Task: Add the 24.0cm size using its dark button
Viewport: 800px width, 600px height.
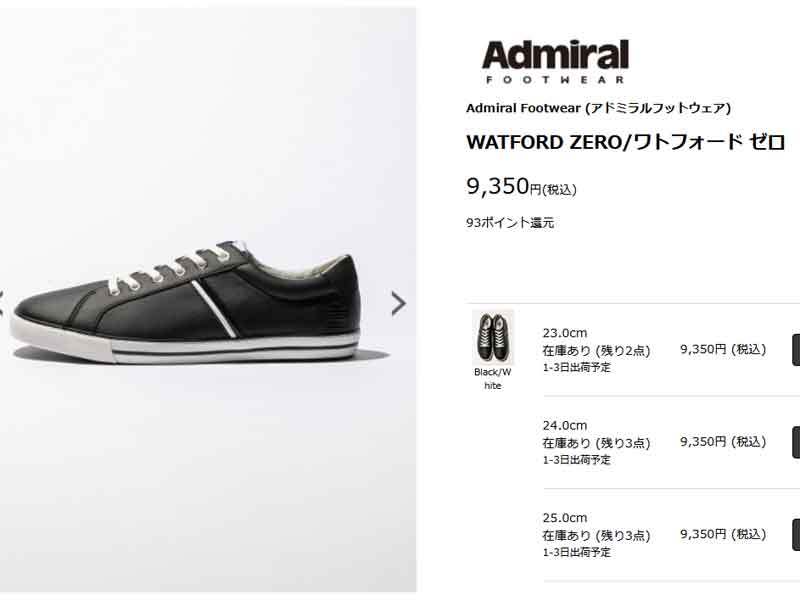Action: (x=796, y=442)
